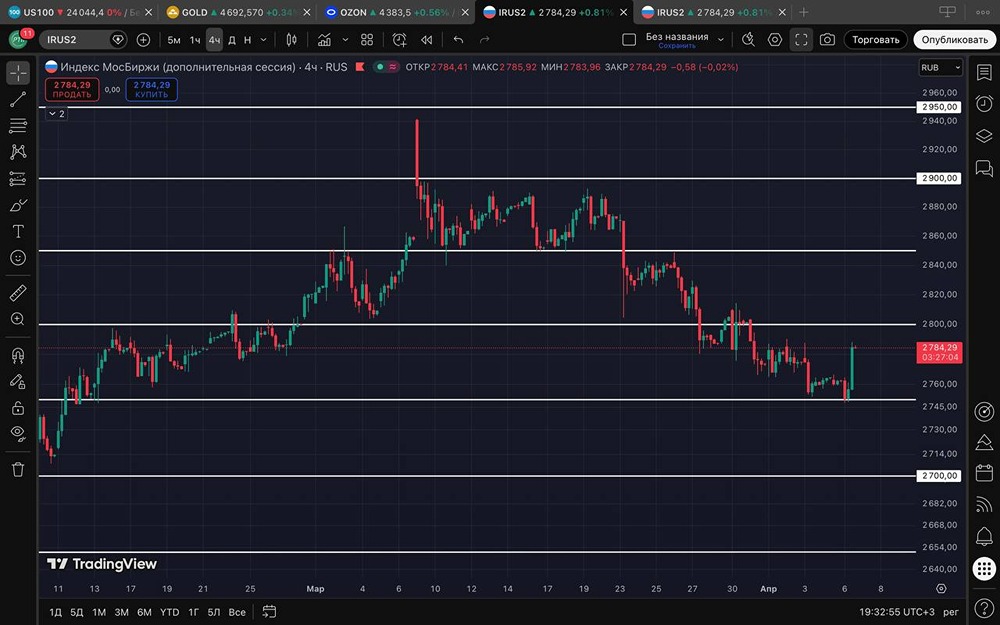Screen dimensions: 1000x625
Task: Enter fullscreen mode
Action: click(801, 40)
